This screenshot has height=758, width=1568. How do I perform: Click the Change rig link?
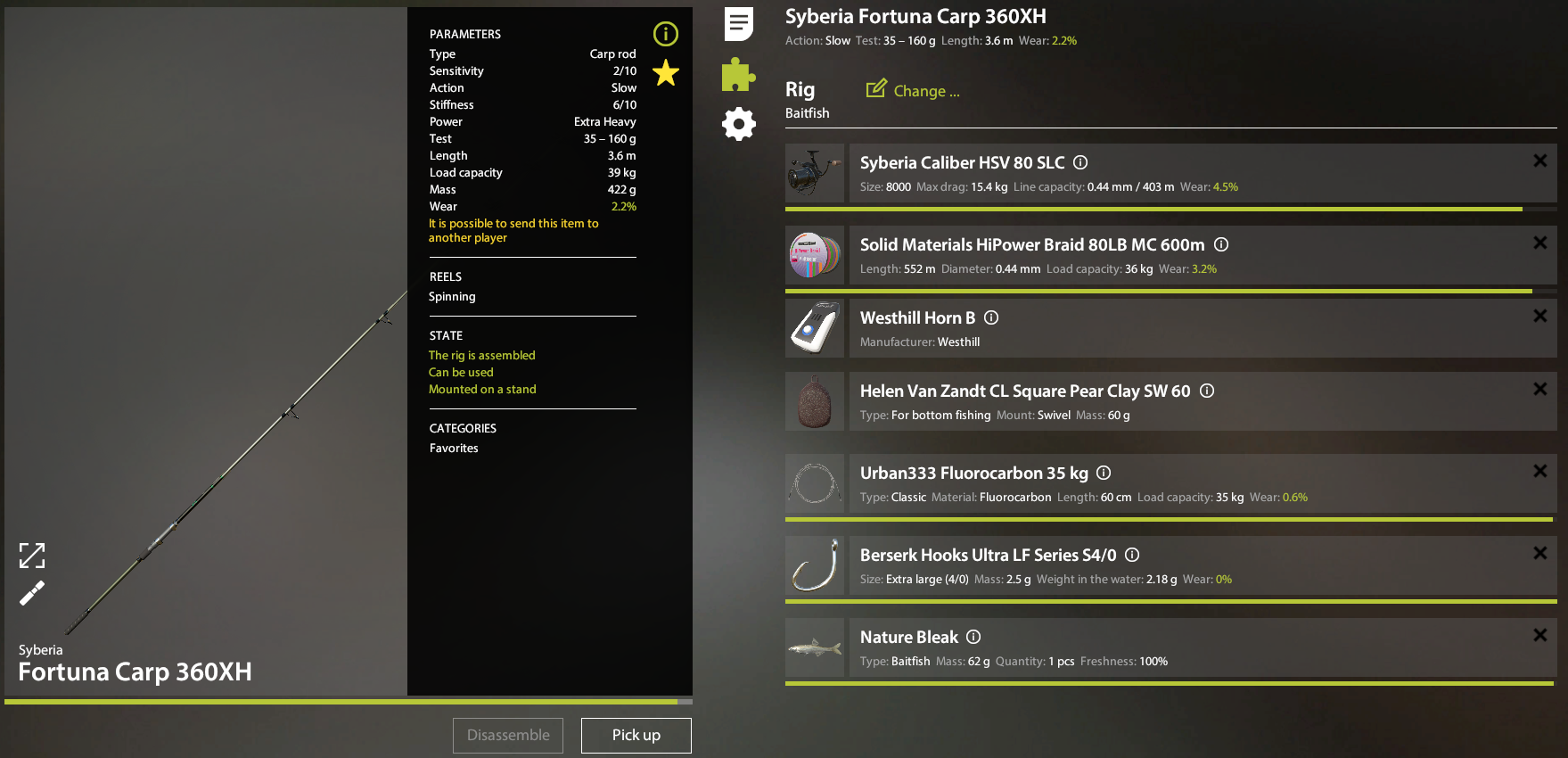point(926,91)
